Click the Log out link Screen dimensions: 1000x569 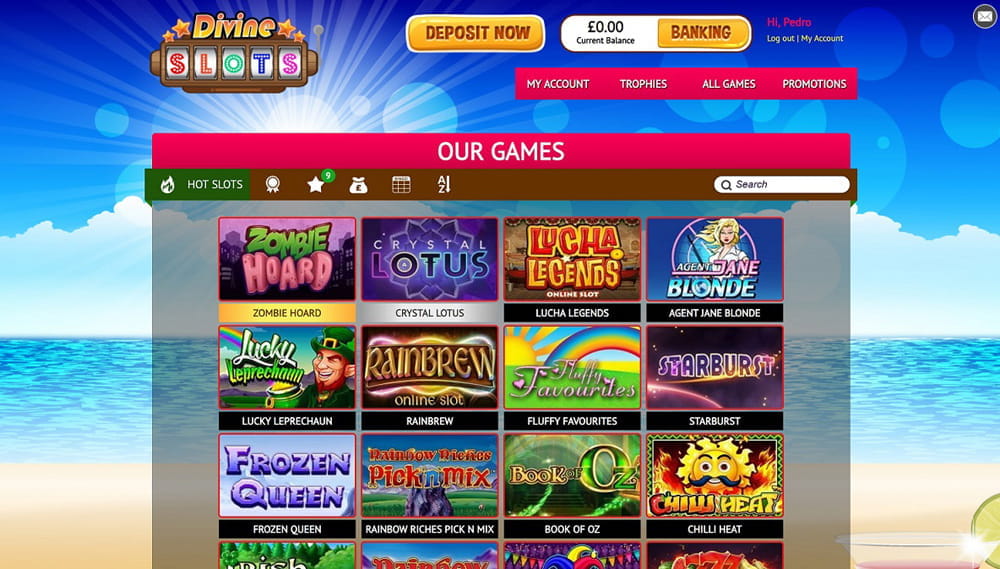click(781, 38)
